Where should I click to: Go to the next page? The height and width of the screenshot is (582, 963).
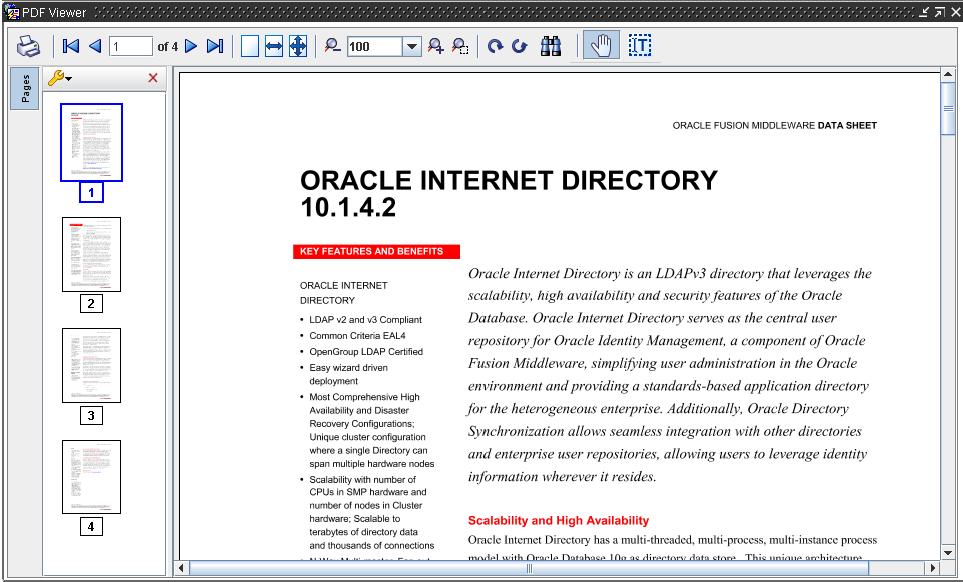point(191,46)
